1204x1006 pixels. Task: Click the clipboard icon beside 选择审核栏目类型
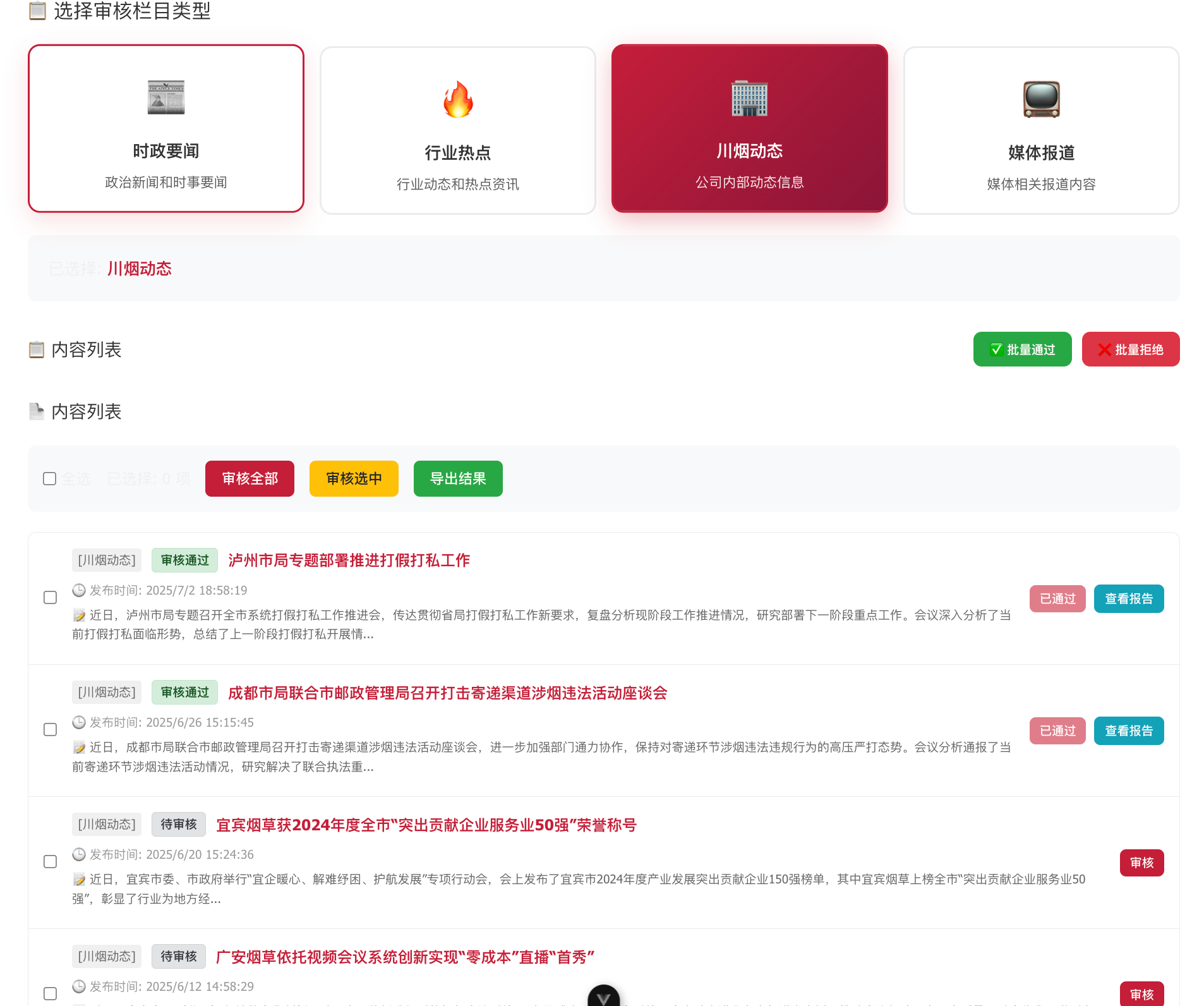(x=38, y=11)
